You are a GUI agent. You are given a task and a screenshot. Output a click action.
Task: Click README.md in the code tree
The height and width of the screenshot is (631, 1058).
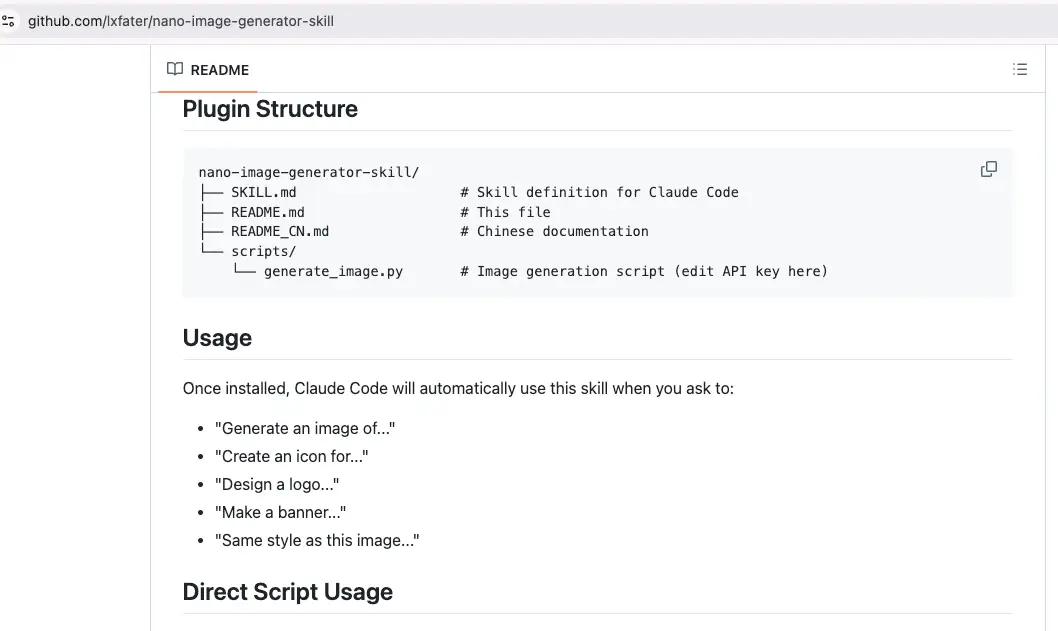click(x=267, y=212)
